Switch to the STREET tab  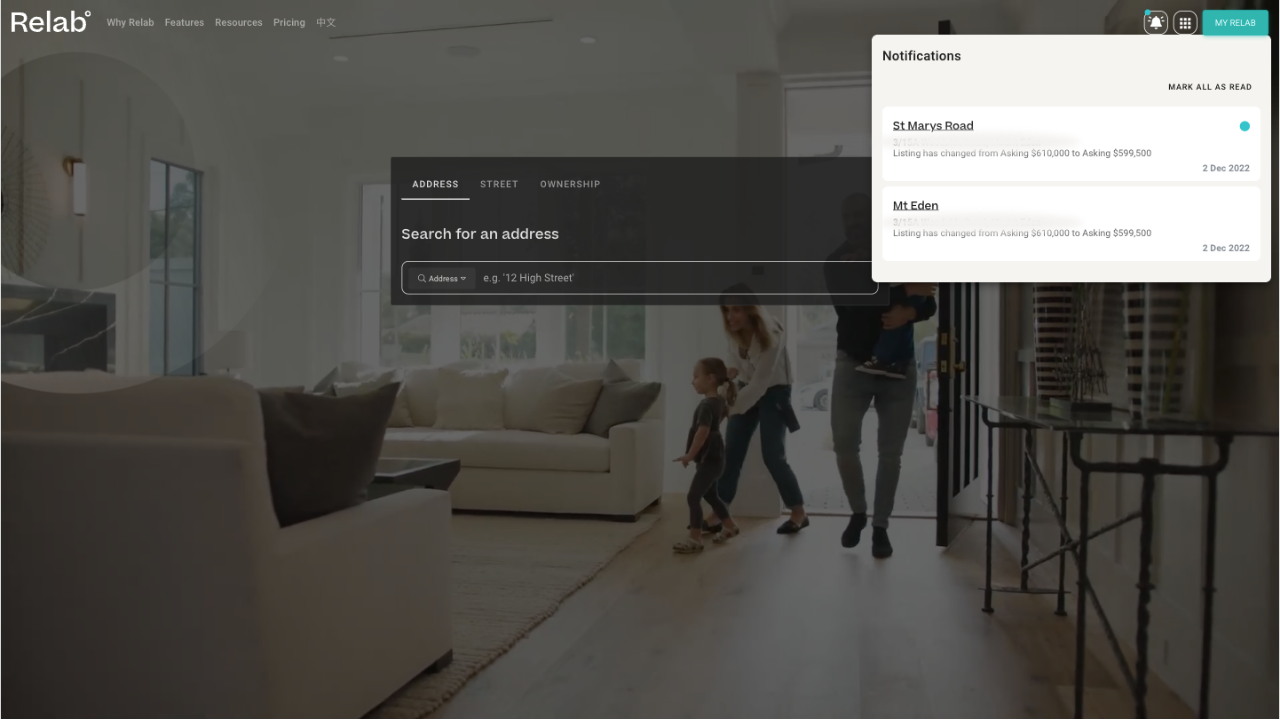(498, 184)
